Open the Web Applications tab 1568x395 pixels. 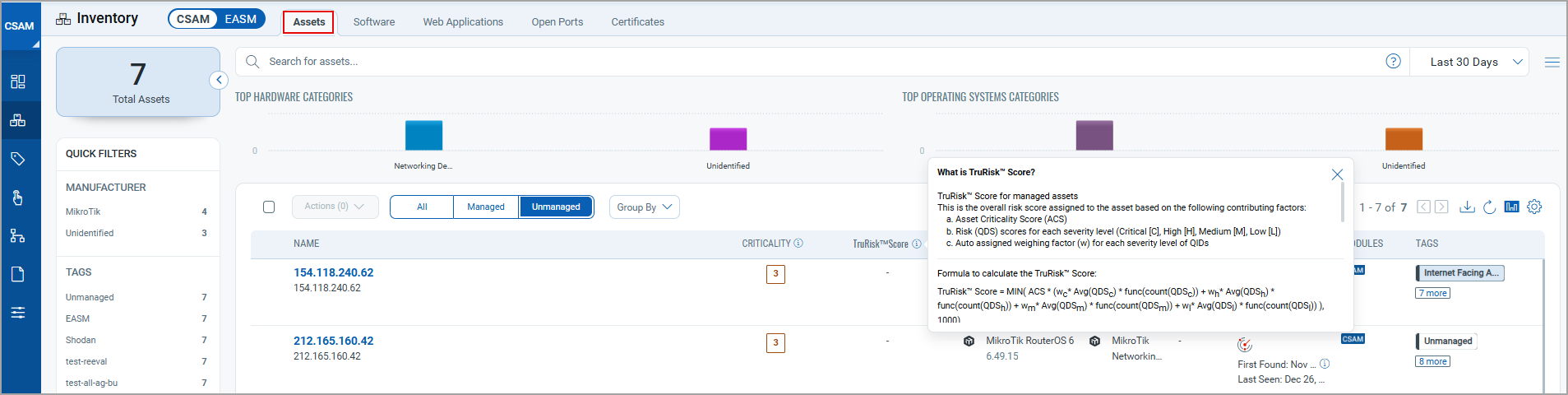click(463, 22)
